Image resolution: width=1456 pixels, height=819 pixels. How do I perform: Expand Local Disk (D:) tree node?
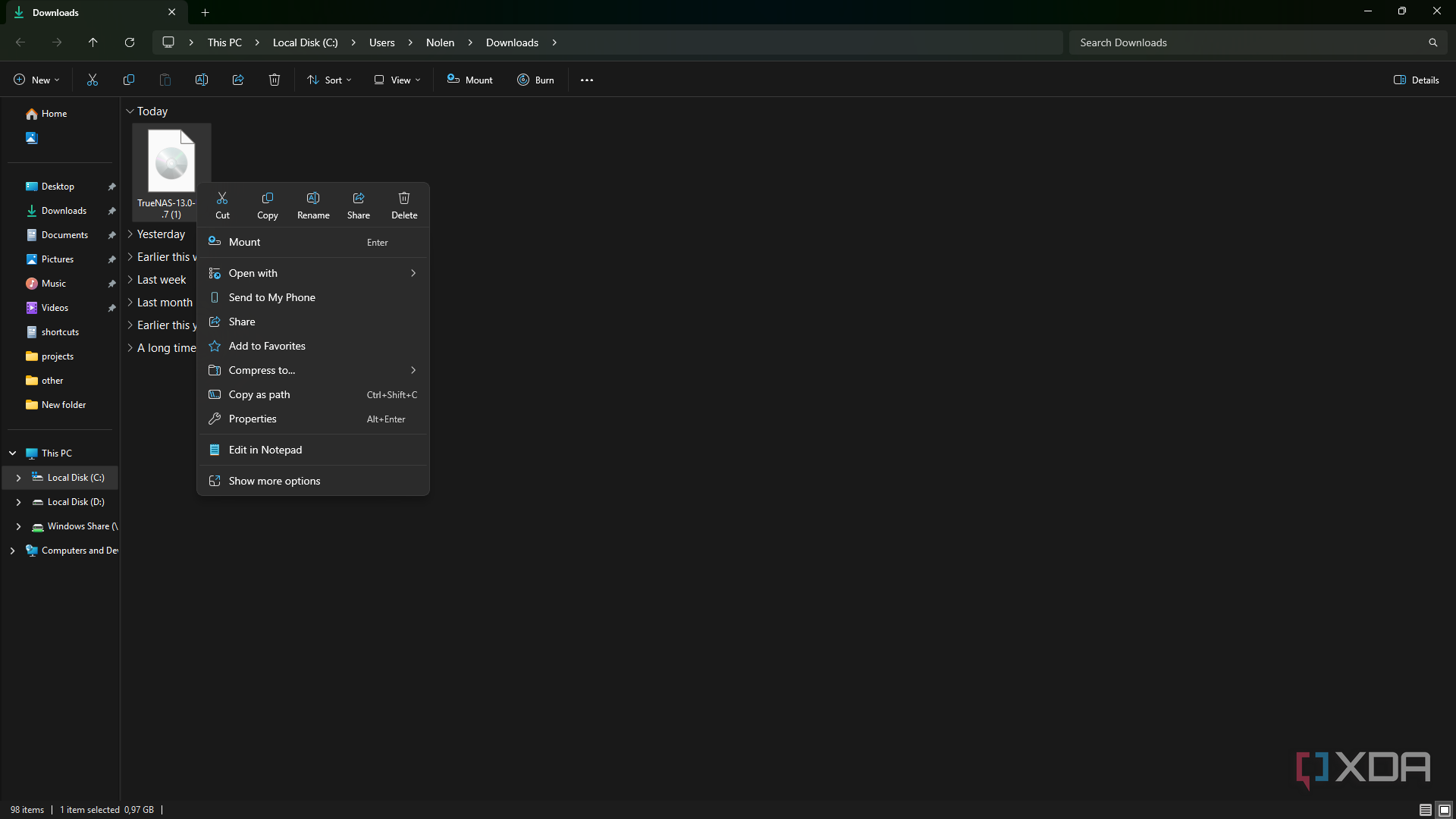pyautogui.click(x=18, y=502)
